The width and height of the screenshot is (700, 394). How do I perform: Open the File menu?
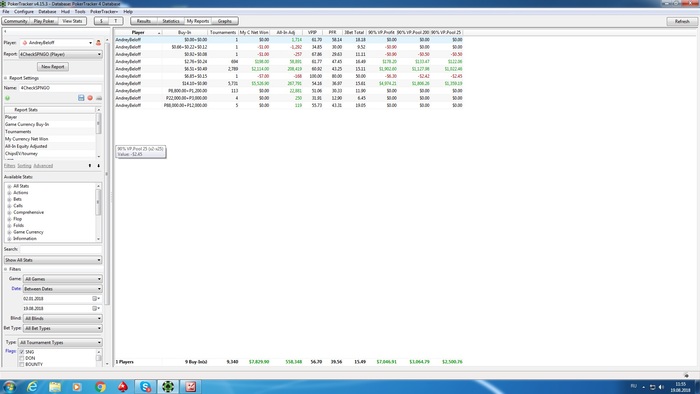6,12
